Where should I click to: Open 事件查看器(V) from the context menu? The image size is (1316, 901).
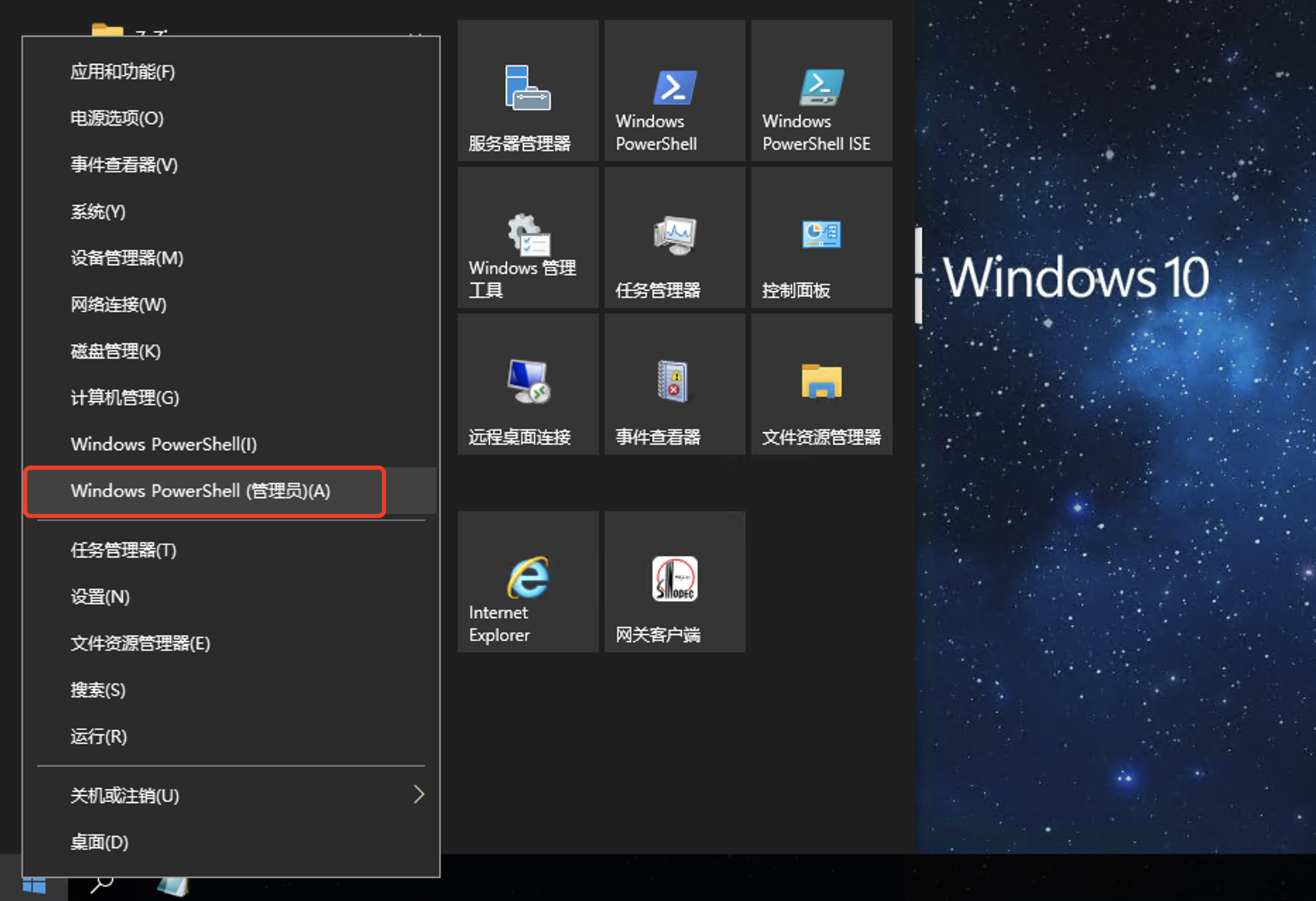tap(231, 165)
